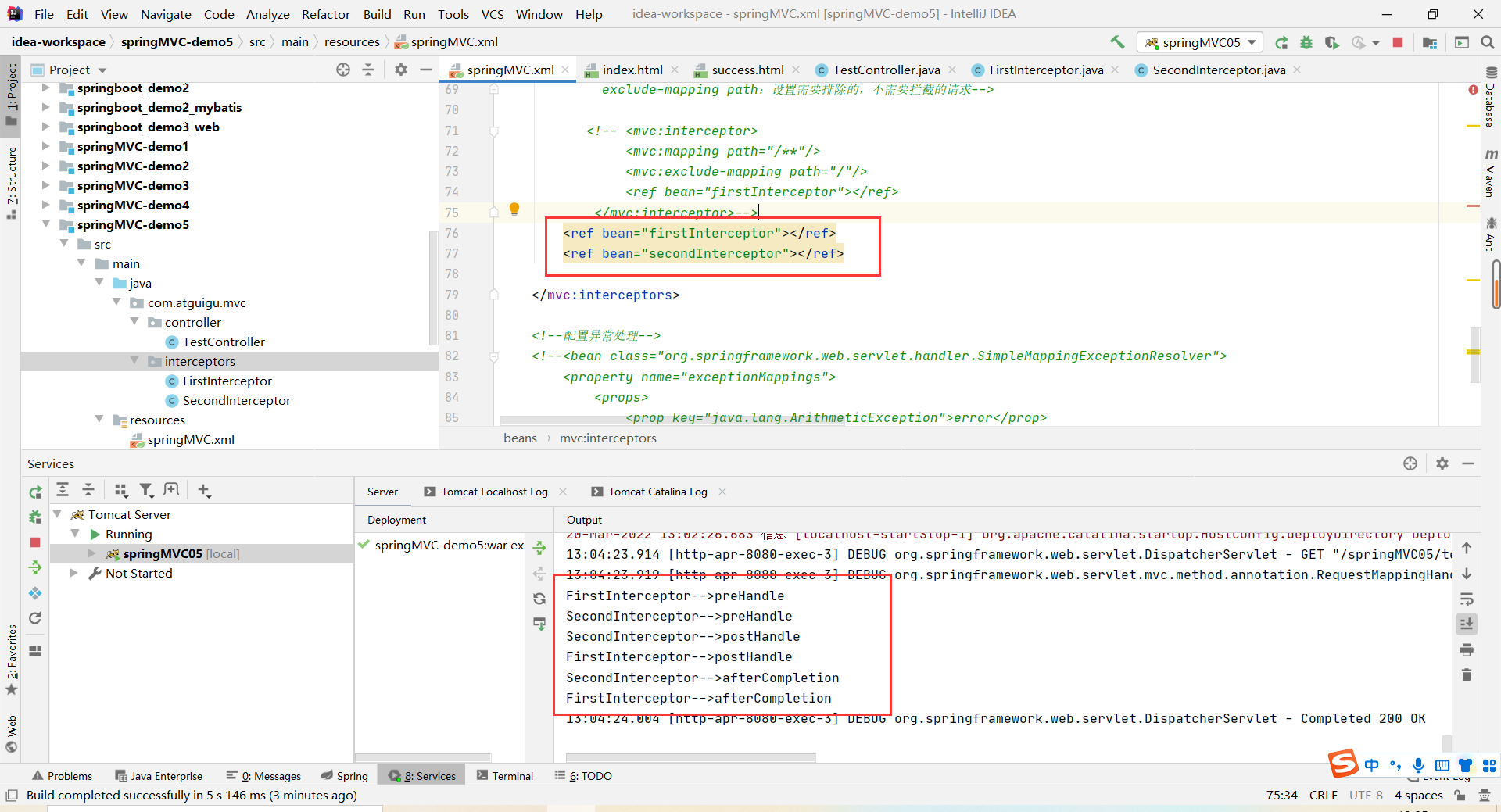1501x812 pixels.
Task: Click the Output horizontal scrollbar thumb
Action: pyautogui.click(x=690, y=757)
